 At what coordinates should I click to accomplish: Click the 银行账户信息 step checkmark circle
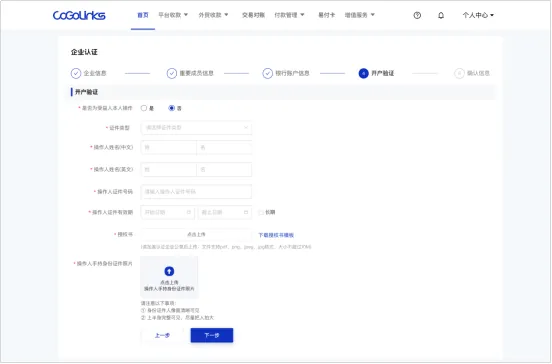pyautogui.click(x=268, y=73)
